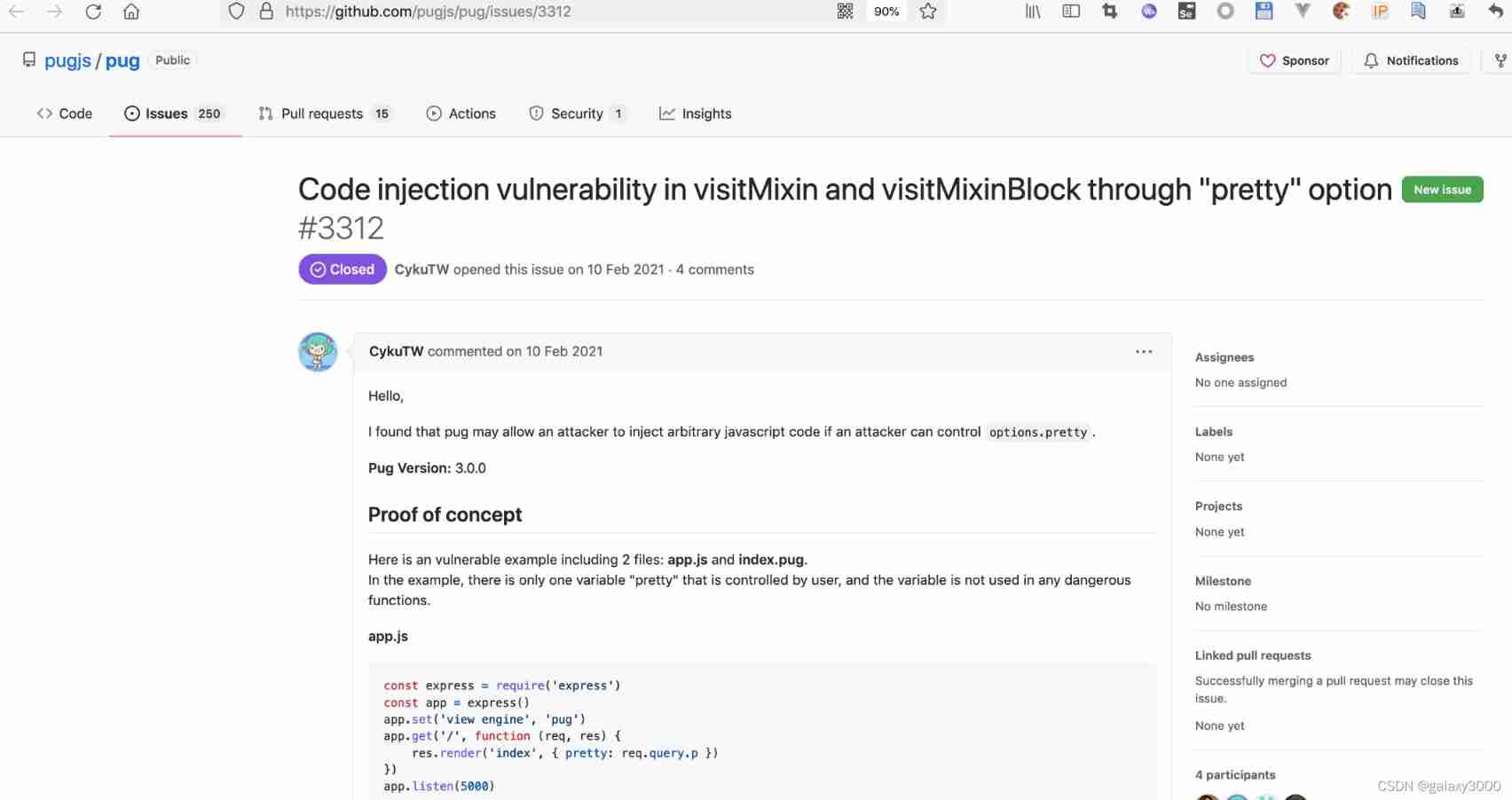
Task: Create a New issue
Action: click(x=1443, y=190)
